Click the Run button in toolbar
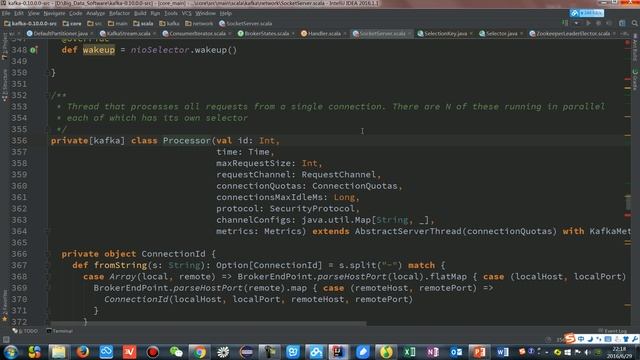The height and width of the screenshot is (360, 640). click(588, 23)
